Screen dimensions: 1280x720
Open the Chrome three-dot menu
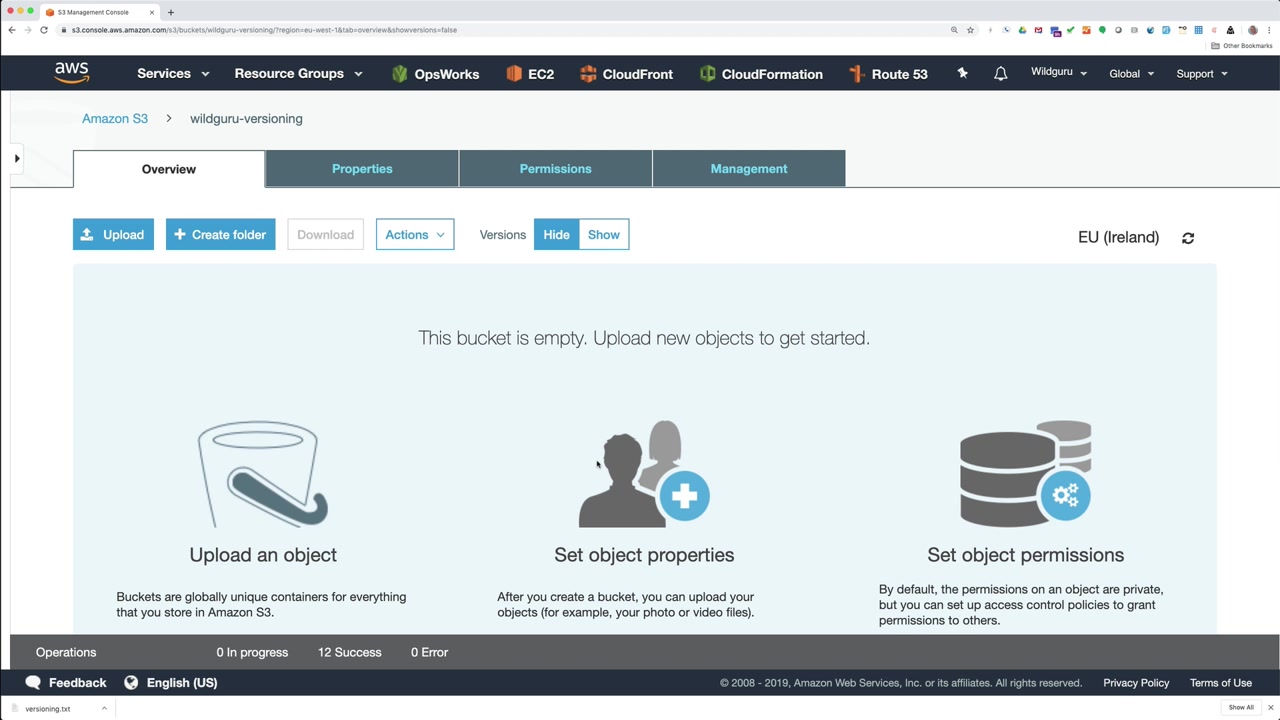[x=1269, y=30]
